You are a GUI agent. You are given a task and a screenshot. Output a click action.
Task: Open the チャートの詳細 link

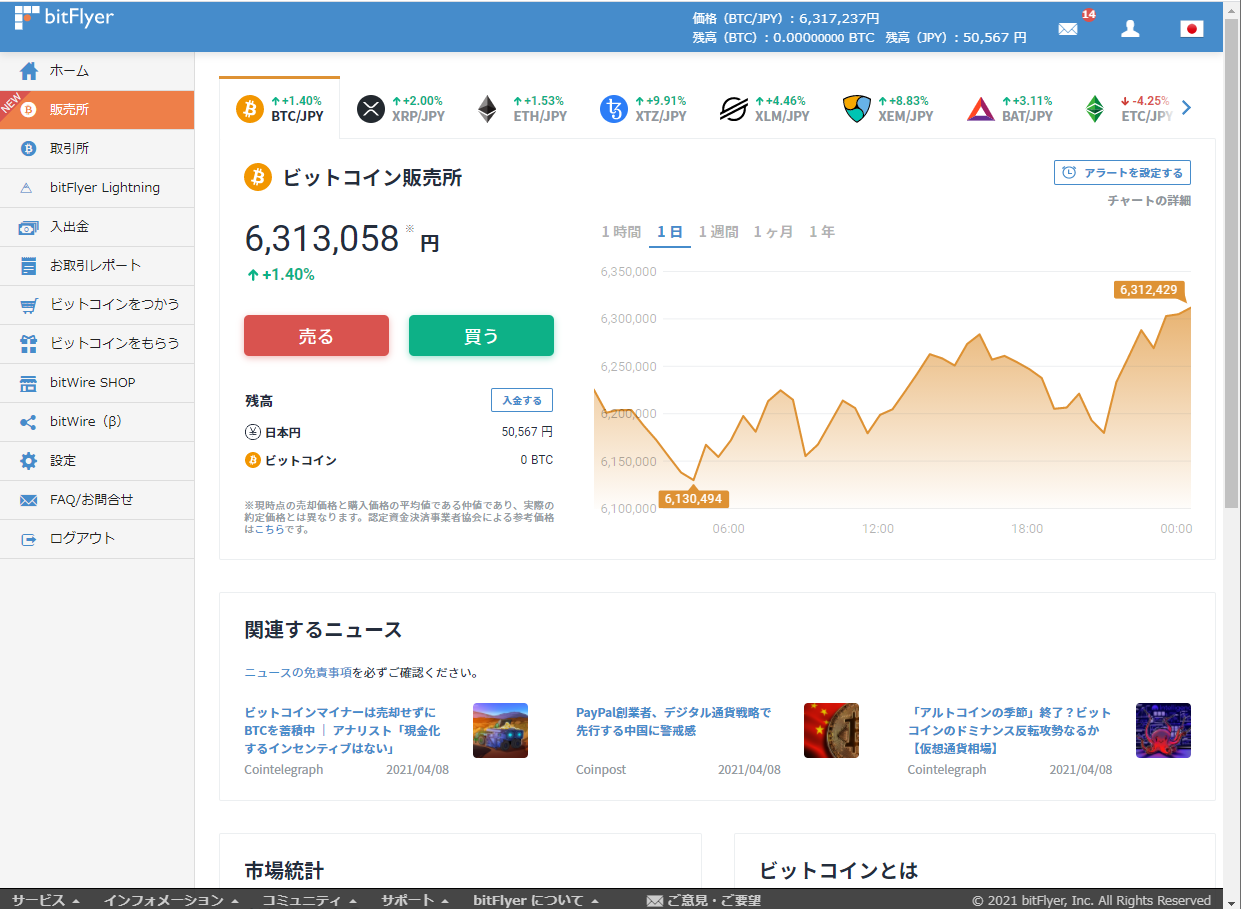tap(1149, 201)
